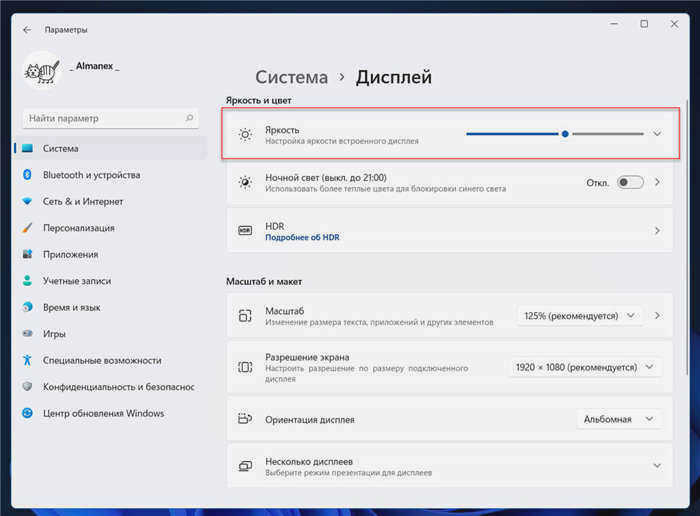
Task: Open the 125% scale dropdown
Action: coord(579,316)
